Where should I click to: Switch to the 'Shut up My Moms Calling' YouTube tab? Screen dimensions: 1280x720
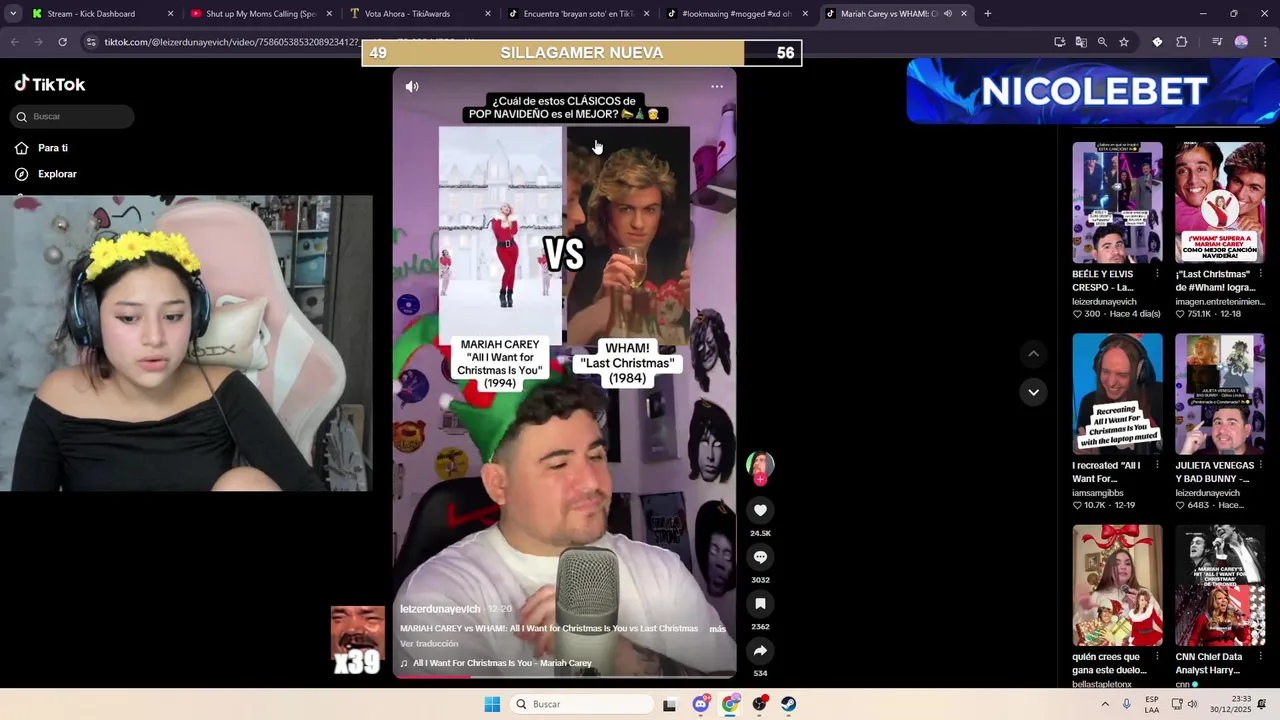coord(260,14)
